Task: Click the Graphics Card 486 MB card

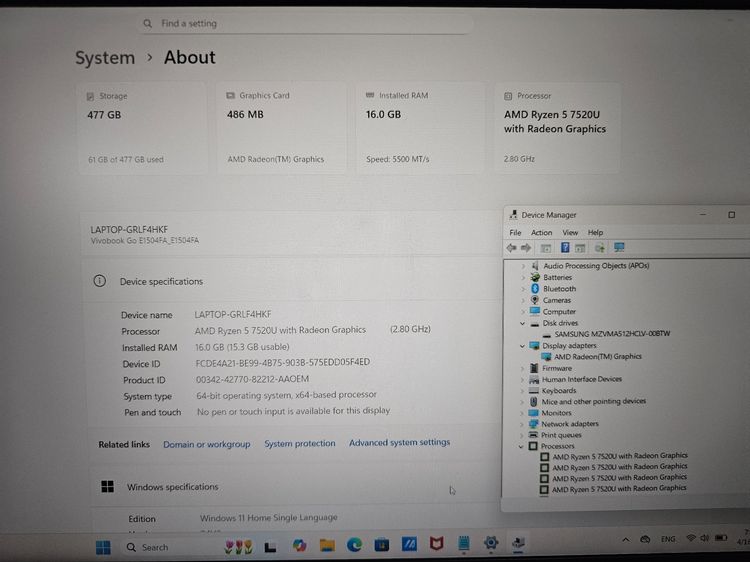Action: 281,128
